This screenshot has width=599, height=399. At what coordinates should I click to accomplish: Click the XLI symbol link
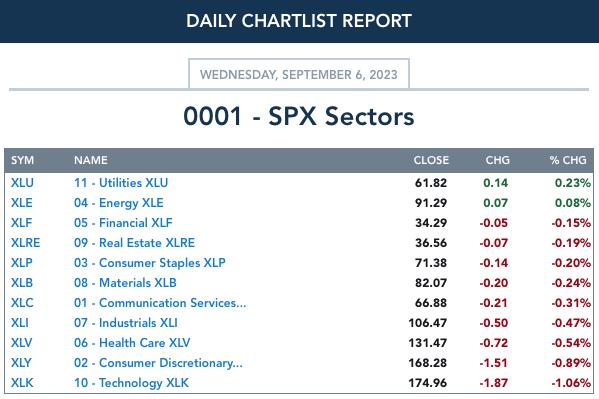pyautogui.click(x=19, y=323)
